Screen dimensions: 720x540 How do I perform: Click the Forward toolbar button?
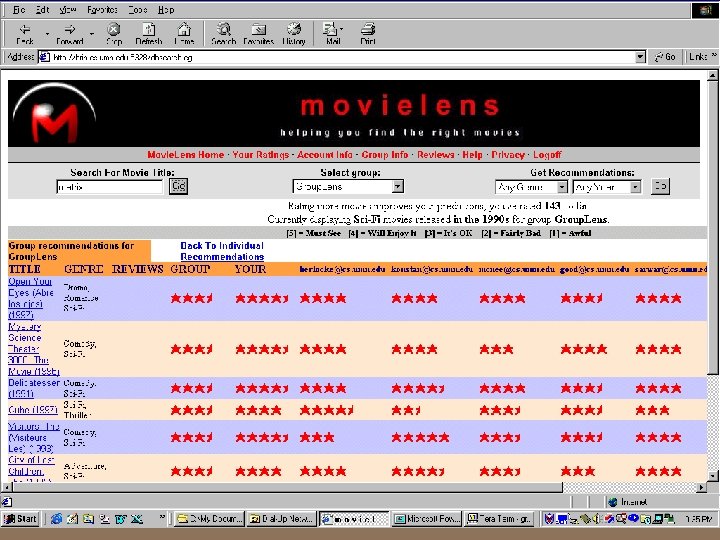pos(70,34)
